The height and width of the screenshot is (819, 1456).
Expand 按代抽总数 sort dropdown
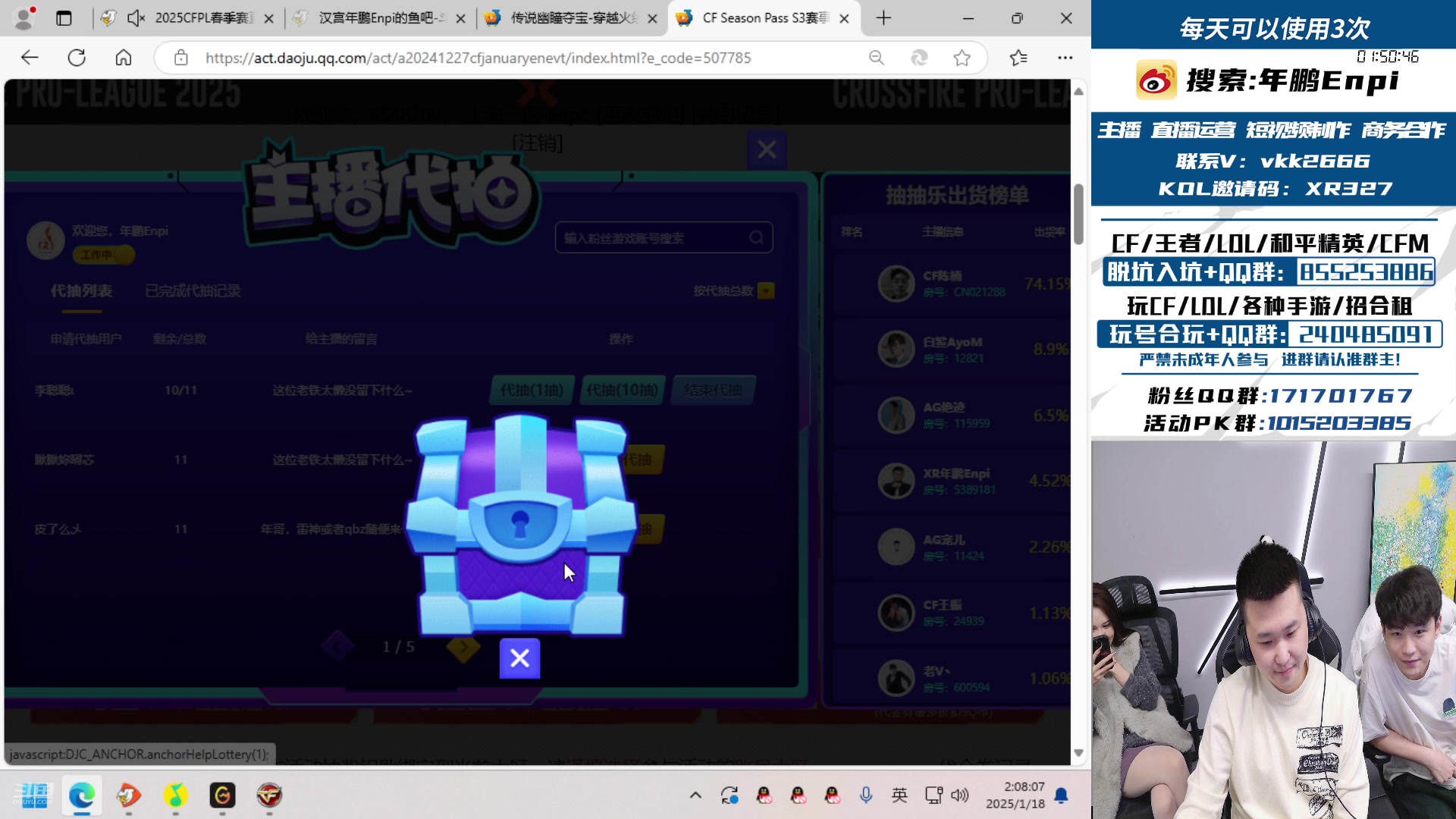click(x=766, y=291)
